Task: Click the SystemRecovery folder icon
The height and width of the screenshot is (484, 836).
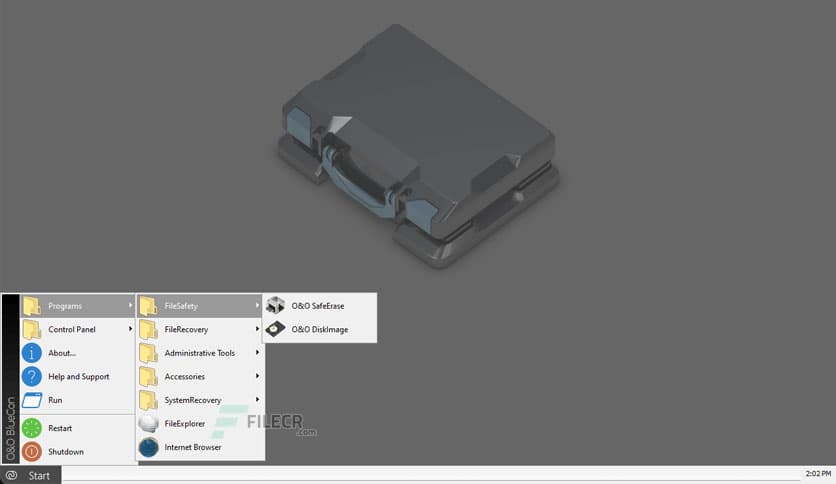Action: pos(148,400)
